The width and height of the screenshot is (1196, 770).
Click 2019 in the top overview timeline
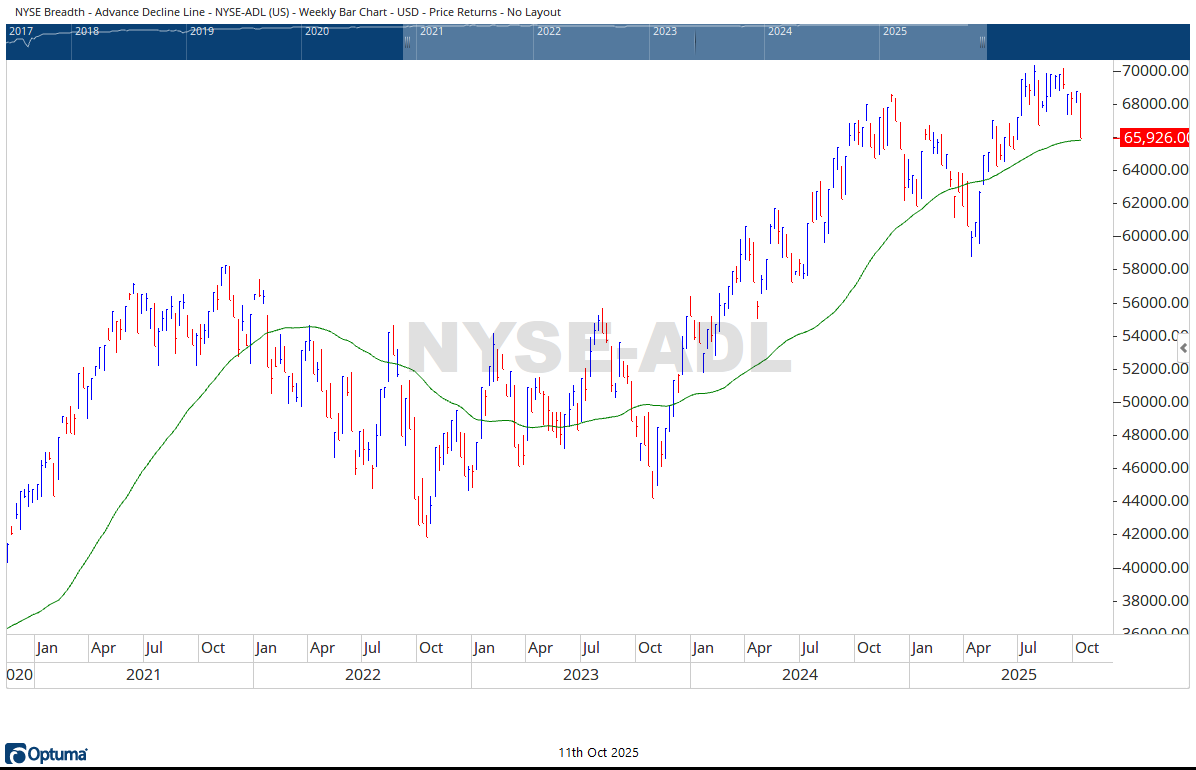click(202, 31)
